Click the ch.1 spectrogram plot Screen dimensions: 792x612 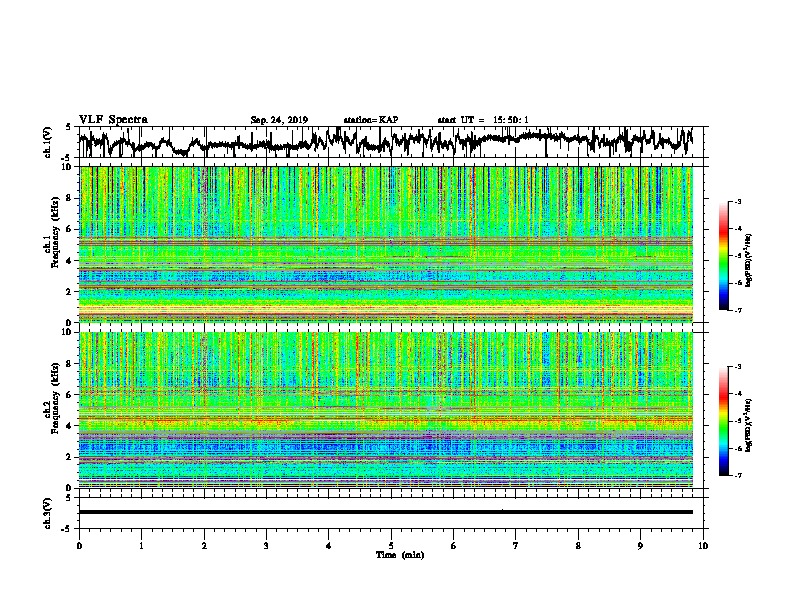pyautogui.click(x=386, y=244)
